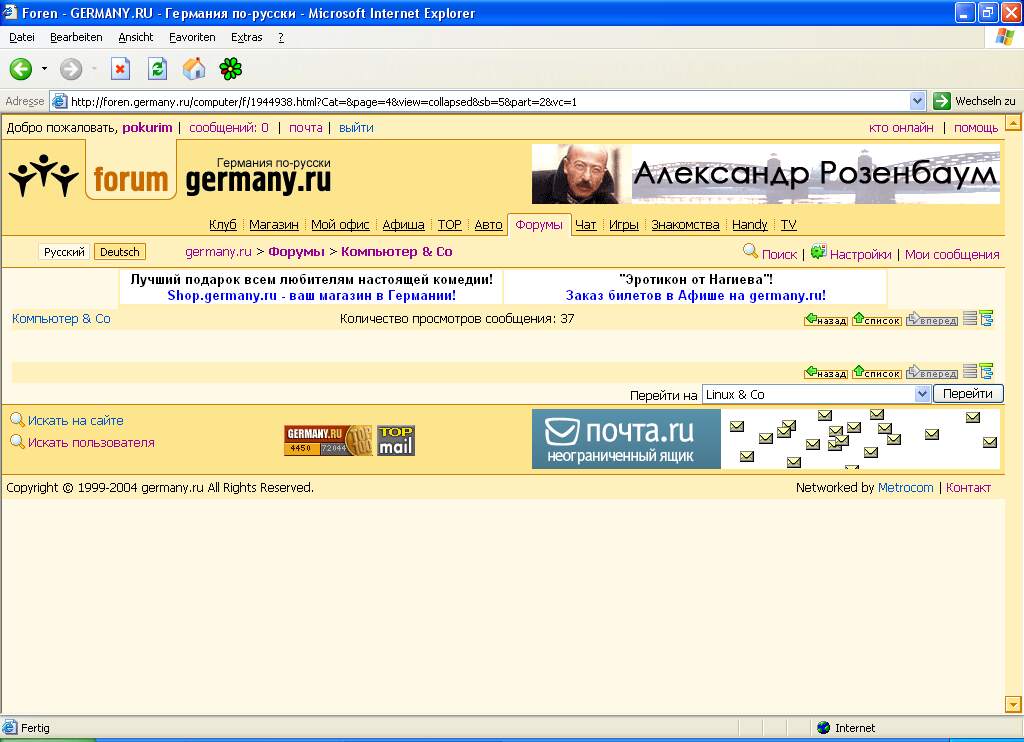Switch to the Клуб tab
This screenshot has width=1024, height=742.
[223, 225]
